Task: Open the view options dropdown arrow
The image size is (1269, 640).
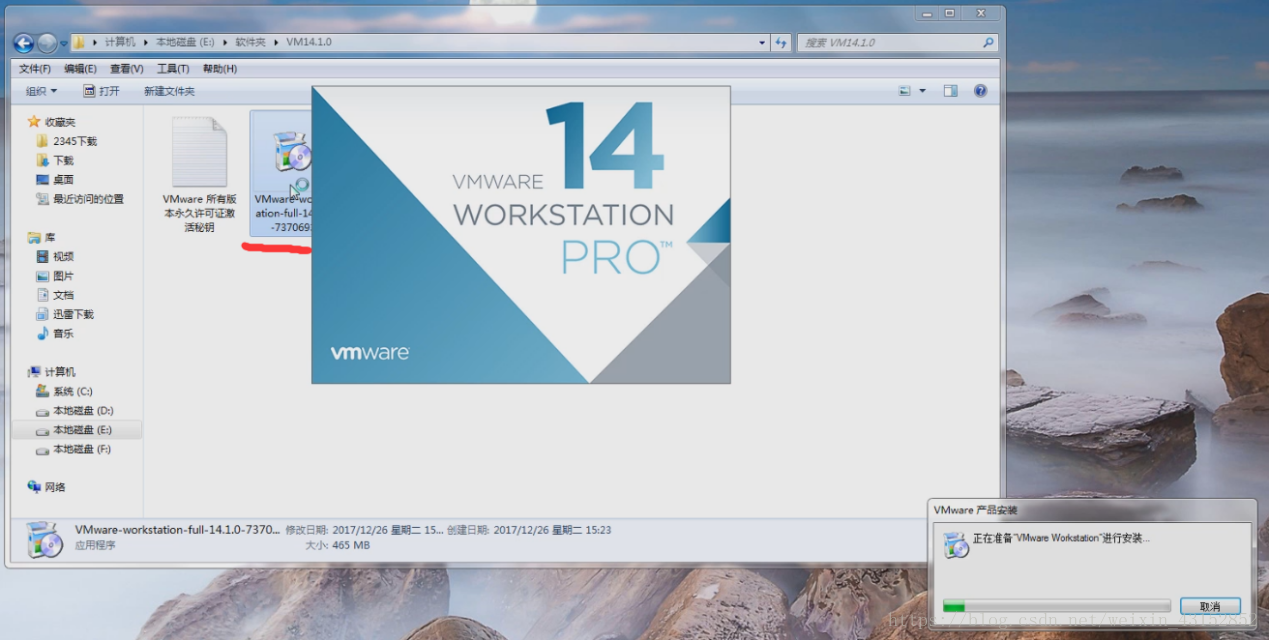Action: (922, 91)
